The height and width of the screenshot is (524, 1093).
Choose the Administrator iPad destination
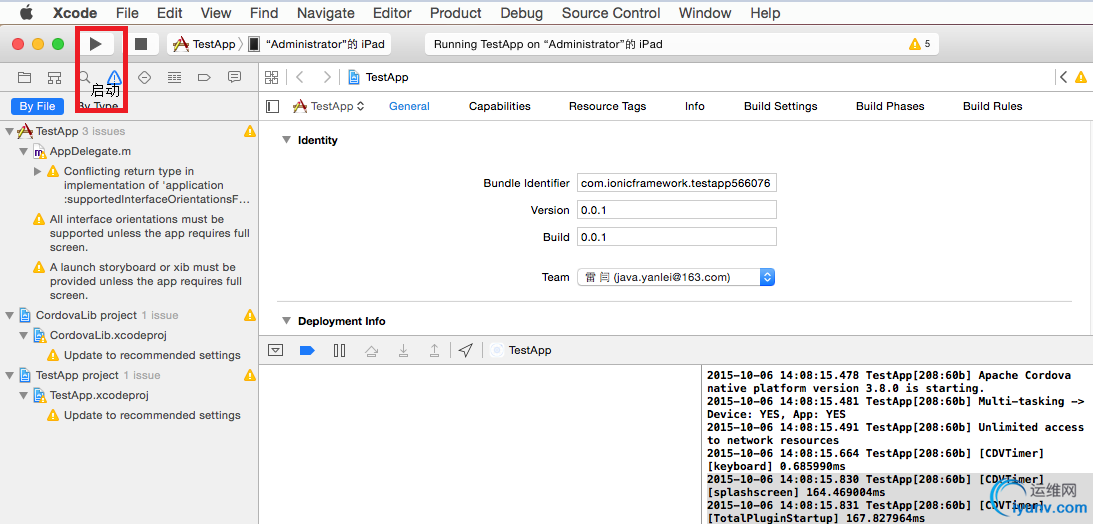click(x=317, y=44)
